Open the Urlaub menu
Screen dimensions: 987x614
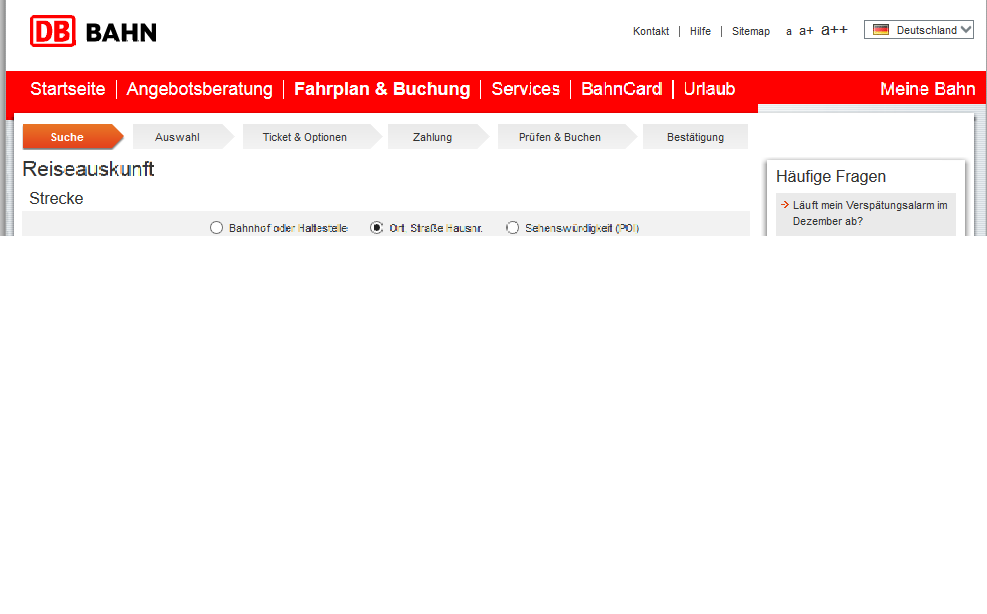click(709, 89)
